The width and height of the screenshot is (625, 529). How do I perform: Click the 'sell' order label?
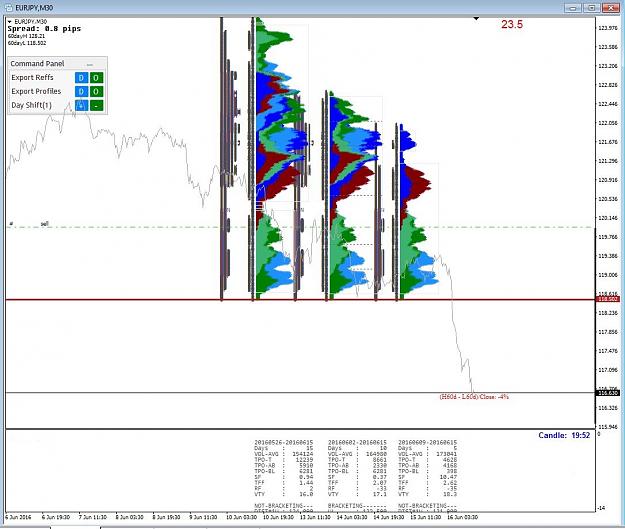coord(45,224)
